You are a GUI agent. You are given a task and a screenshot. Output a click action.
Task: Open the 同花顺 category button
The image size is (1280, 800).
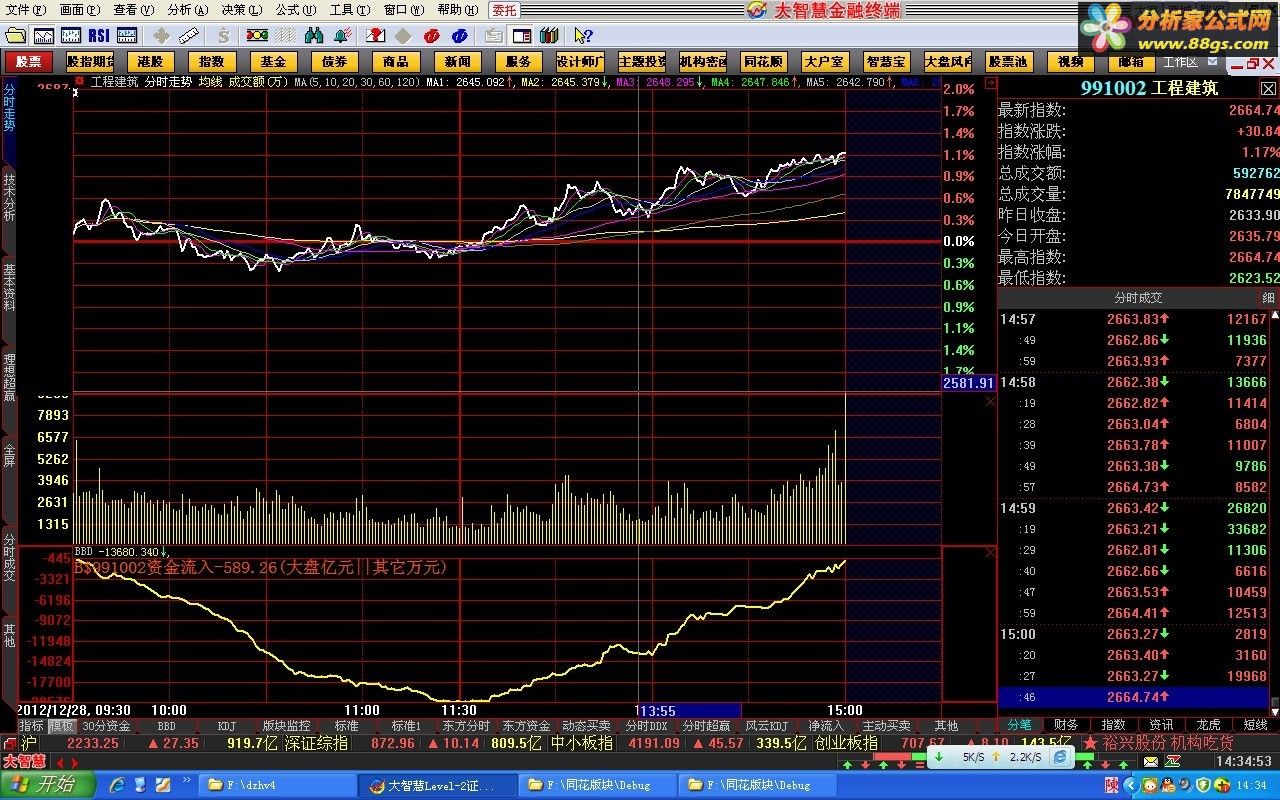pyautogui.click(x=764, y=62)
